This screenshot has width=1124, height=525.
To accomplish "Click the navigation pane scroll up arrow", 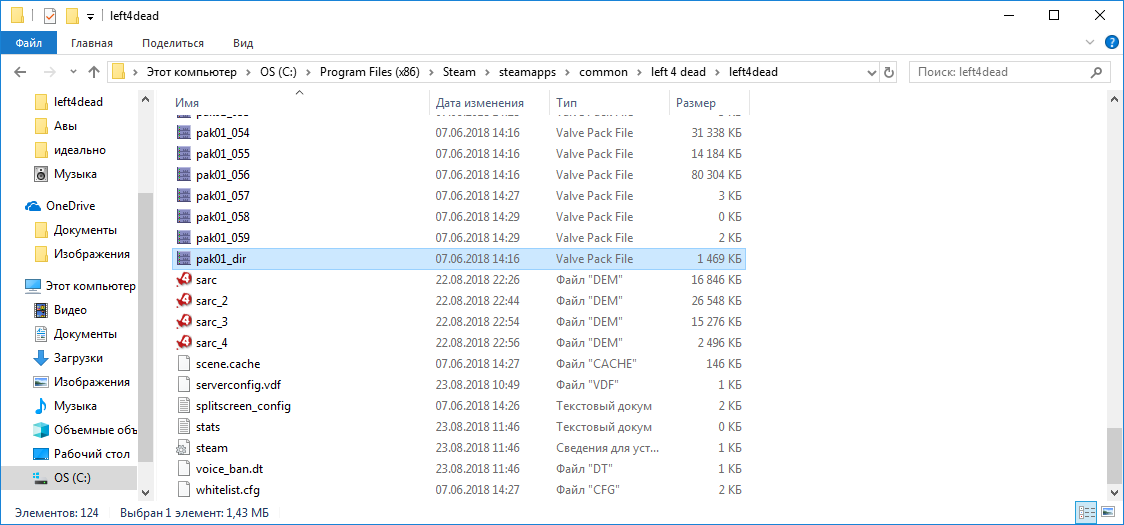I will 146,98.
